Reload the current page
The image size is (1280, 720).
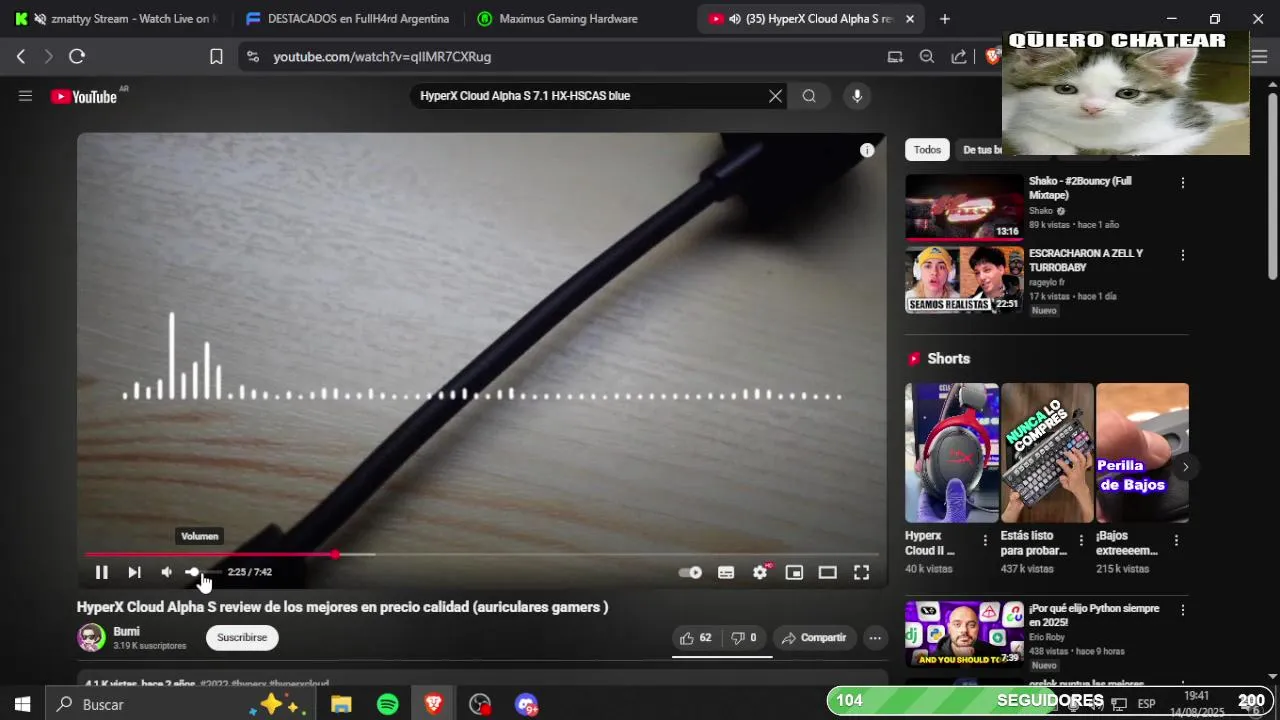(77, 57)
